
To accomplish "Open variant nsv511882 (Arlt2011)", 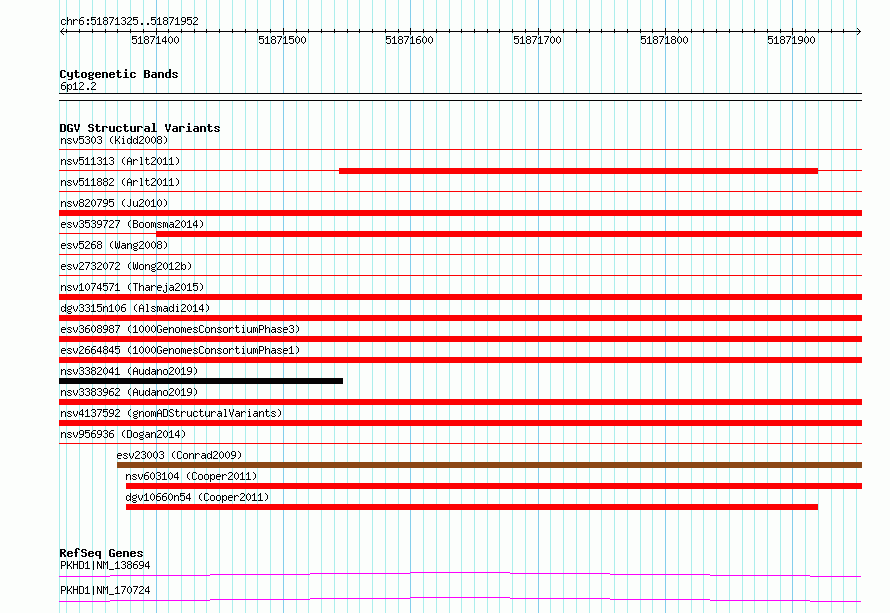I will (x=120, y=182).
